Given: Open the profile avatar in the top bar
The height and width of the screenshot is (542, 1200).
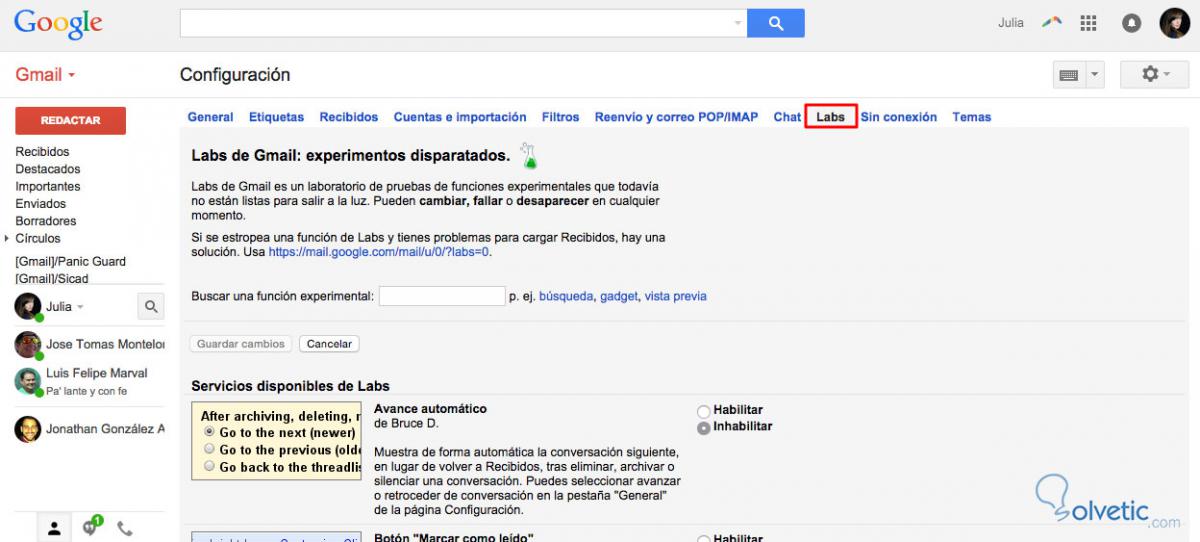Looking at the screenshot, I should [1175, 23].
